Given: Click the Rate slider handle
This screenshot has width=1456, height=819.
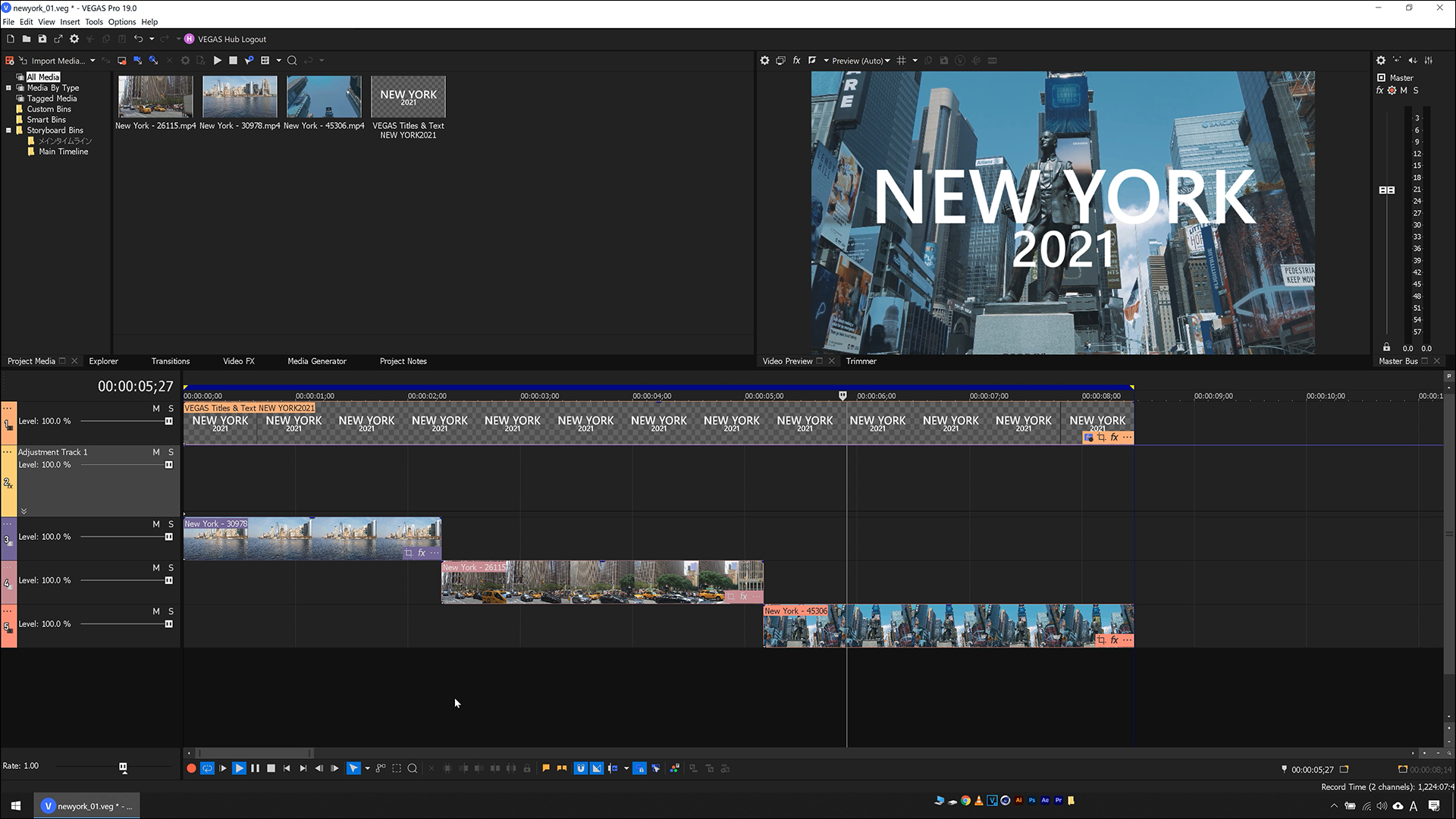Looking at the screenshot, I should tap(123, 767).
